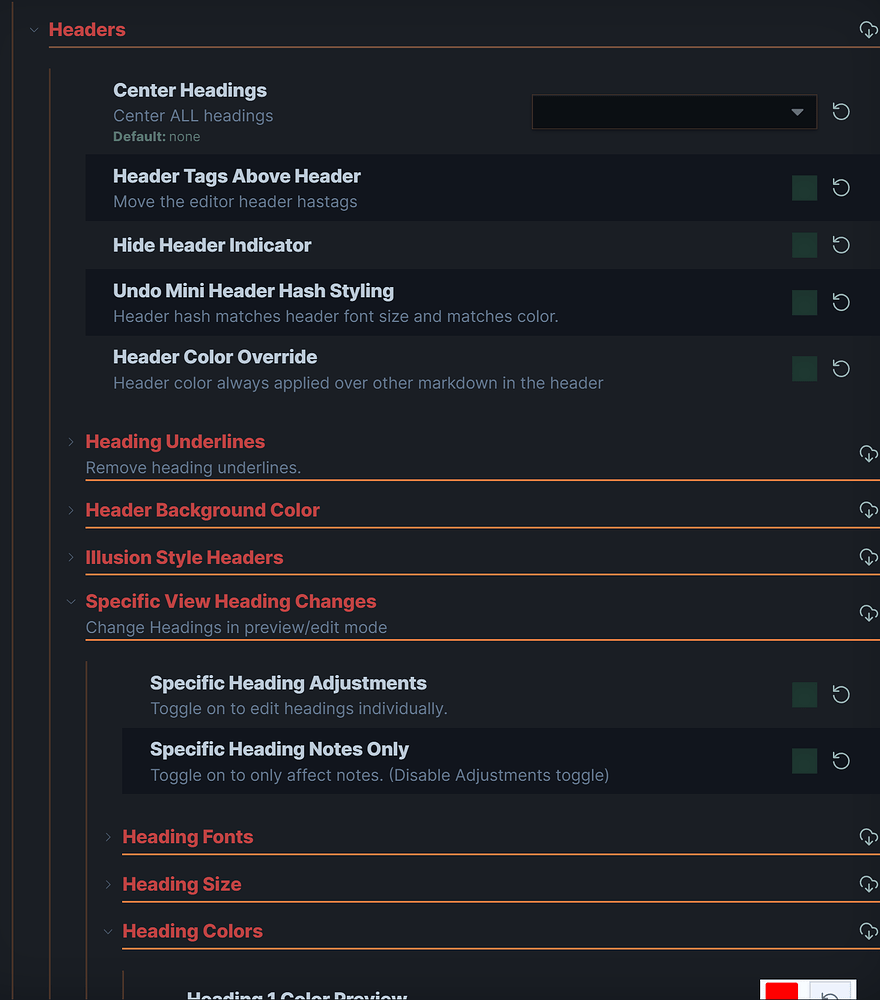Click the Headers section title
This screenshot has width=880, height=1000.
click(x=87, y=29)
